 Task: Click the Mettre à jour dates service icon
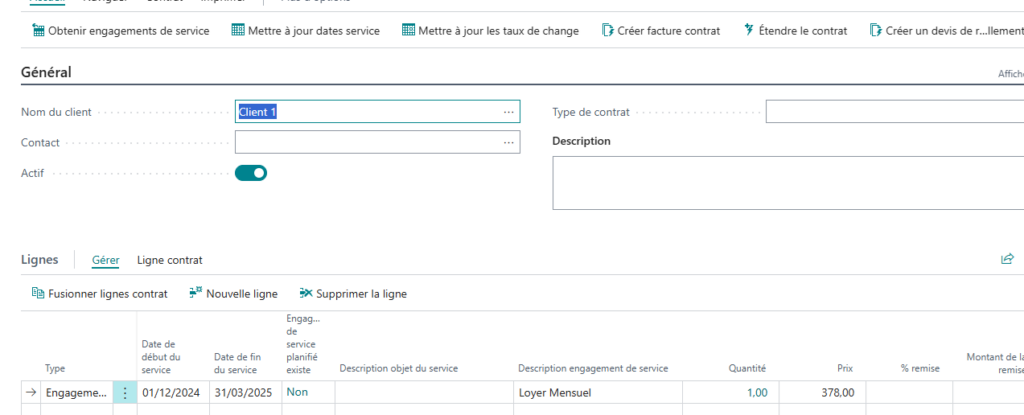point(238,31)
